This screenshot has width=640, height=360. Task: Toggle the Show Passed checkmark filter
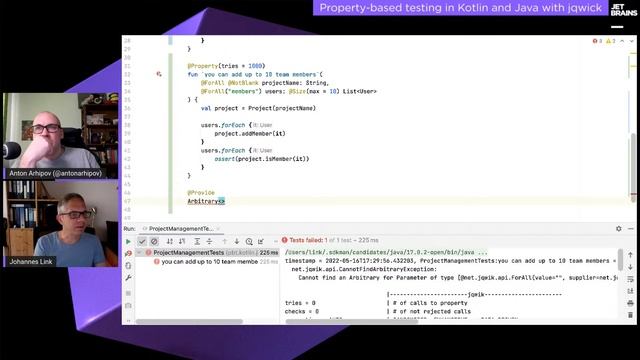(142, 242)
